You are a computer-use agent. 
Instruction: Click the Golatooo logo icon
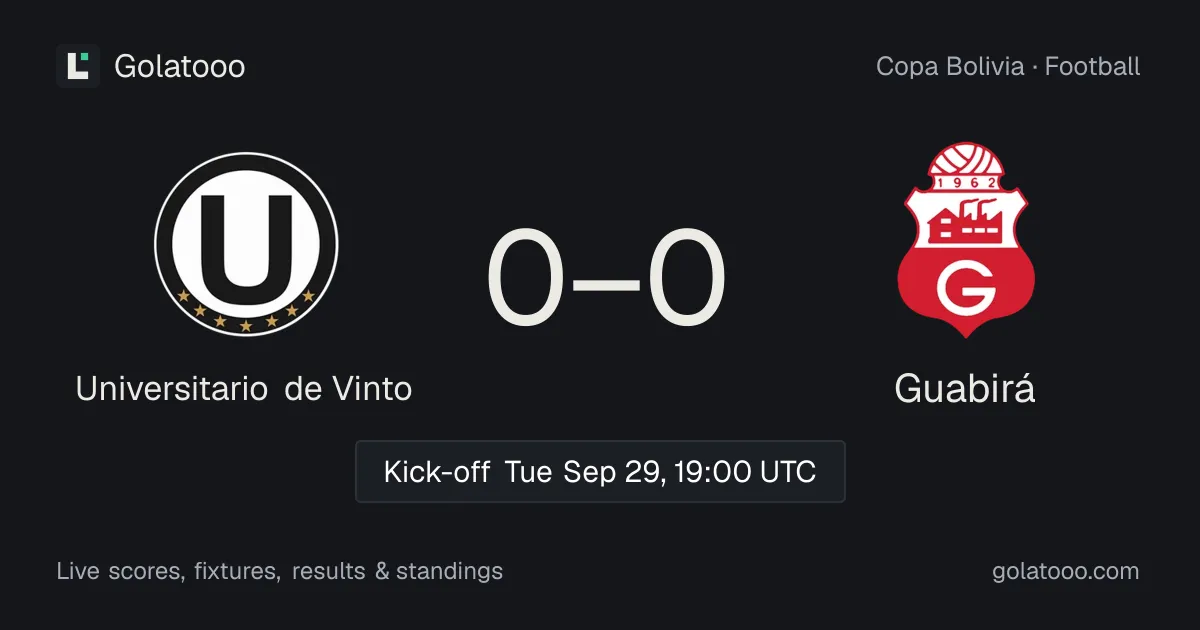point(78,66)
